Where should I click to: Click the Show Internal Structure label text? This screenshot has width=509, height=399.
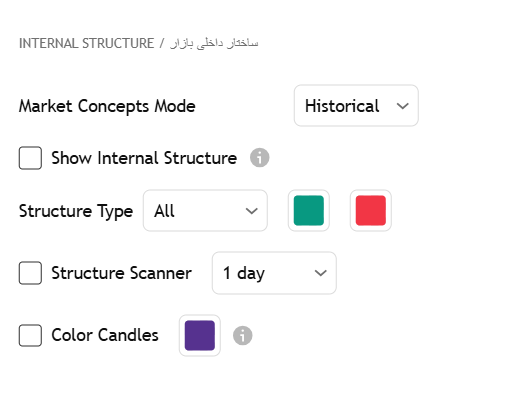tap(144, 158)
